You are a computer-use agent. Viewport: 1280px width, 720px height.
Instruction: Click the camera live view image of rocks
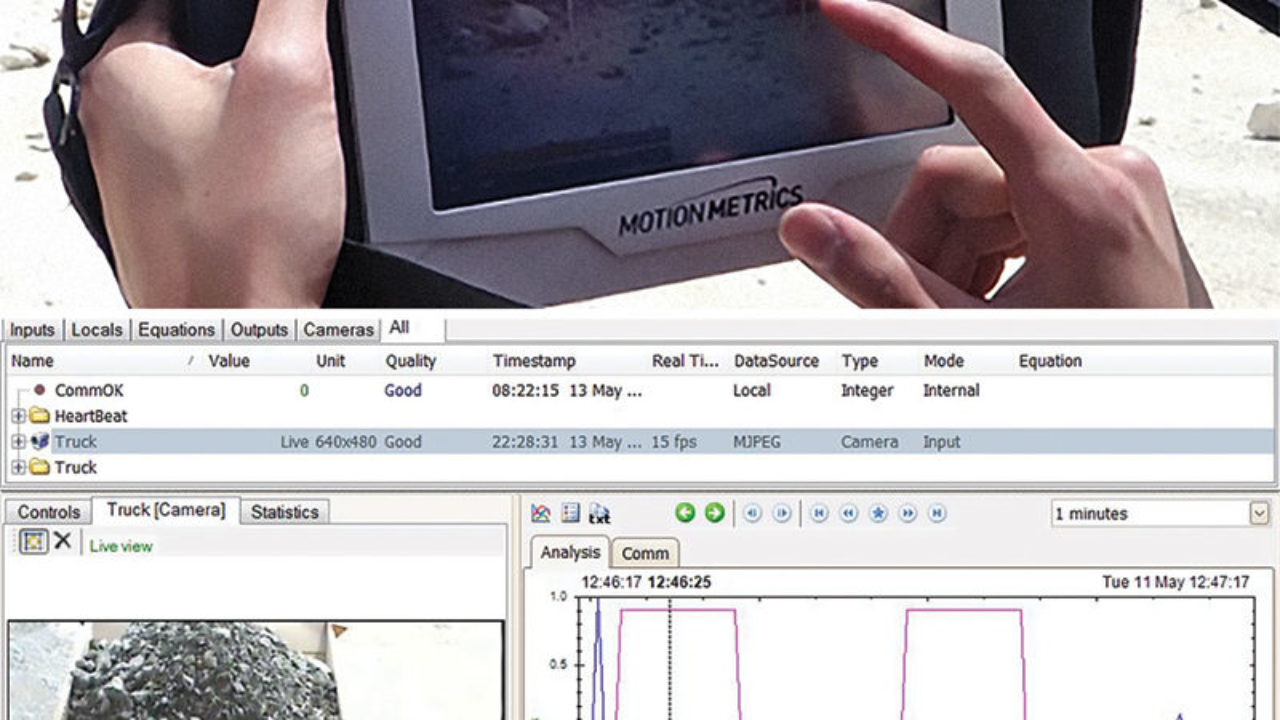(x=256, y=670)
